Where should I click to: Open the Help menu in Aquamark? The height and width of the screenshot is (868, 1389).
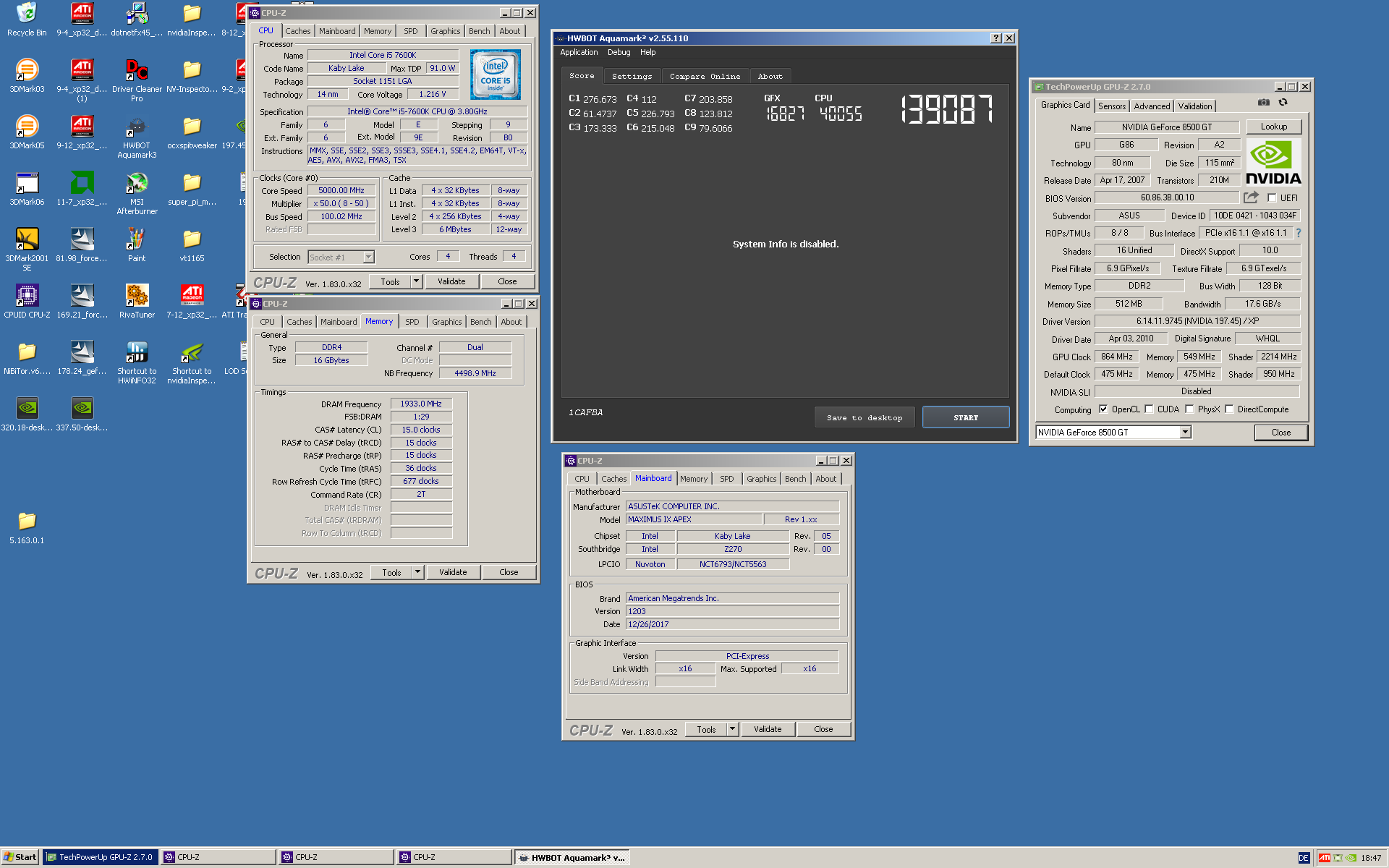click(647, 52)
